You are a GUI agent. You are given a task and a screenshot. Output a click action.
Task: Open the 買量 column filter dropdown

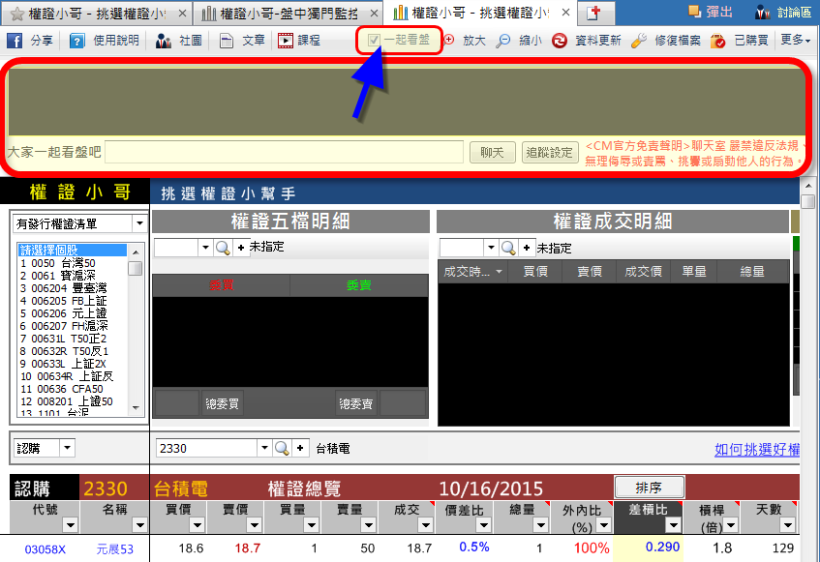click(x=311, y=524)
